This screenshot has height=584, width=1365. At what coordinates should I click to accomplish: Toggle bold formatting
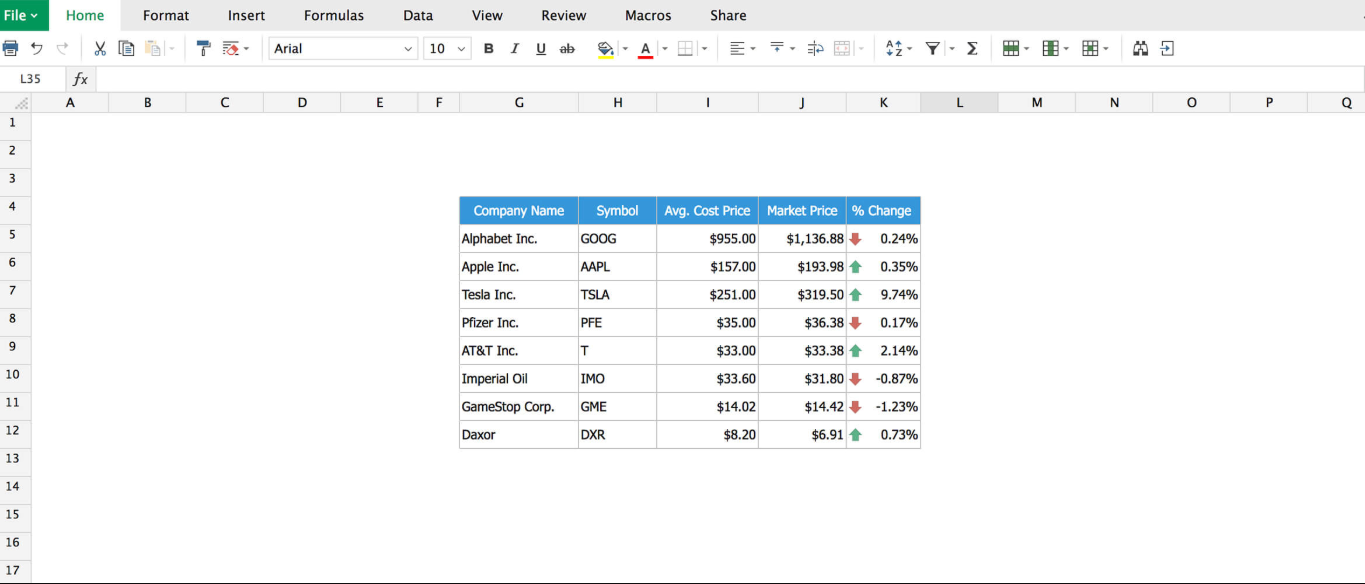[488, 47]
